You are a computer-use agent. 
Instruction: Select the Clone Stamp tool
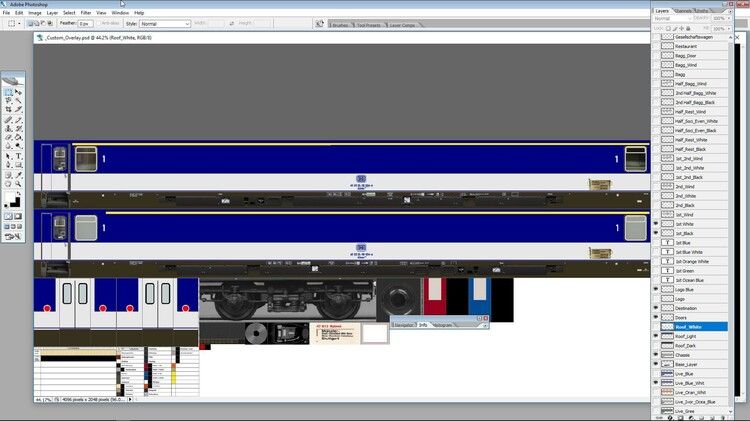8,128
